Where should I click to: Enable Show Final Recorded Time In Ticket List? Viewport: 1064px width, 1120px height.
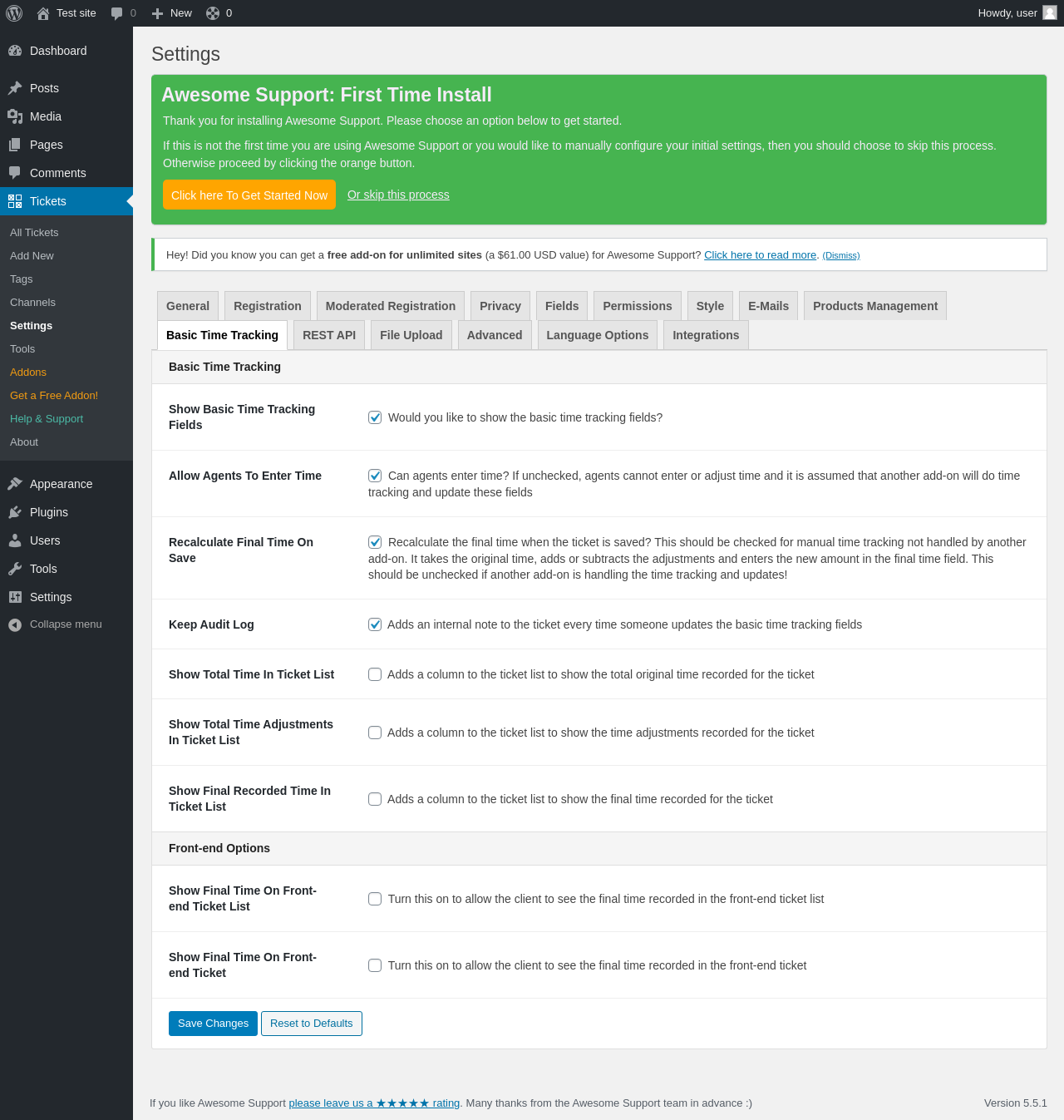(x=375, y=799)
